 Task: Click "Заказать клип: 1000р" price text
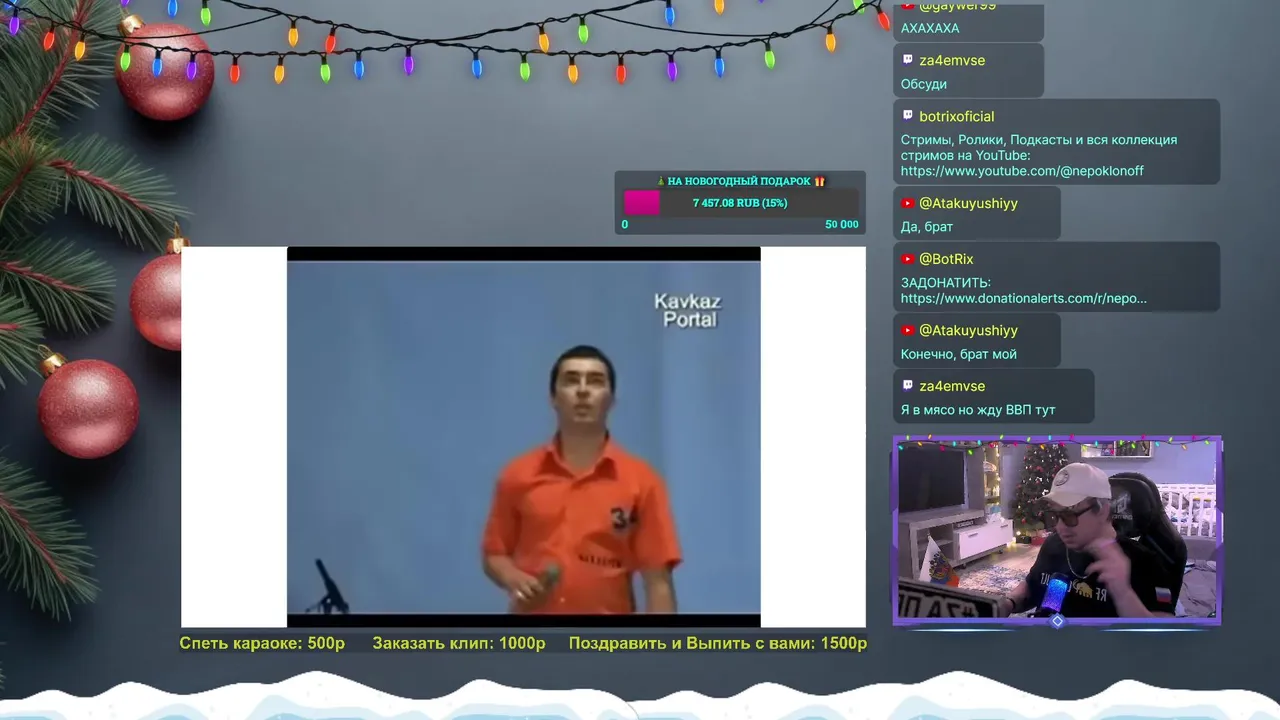click(459, 643)
